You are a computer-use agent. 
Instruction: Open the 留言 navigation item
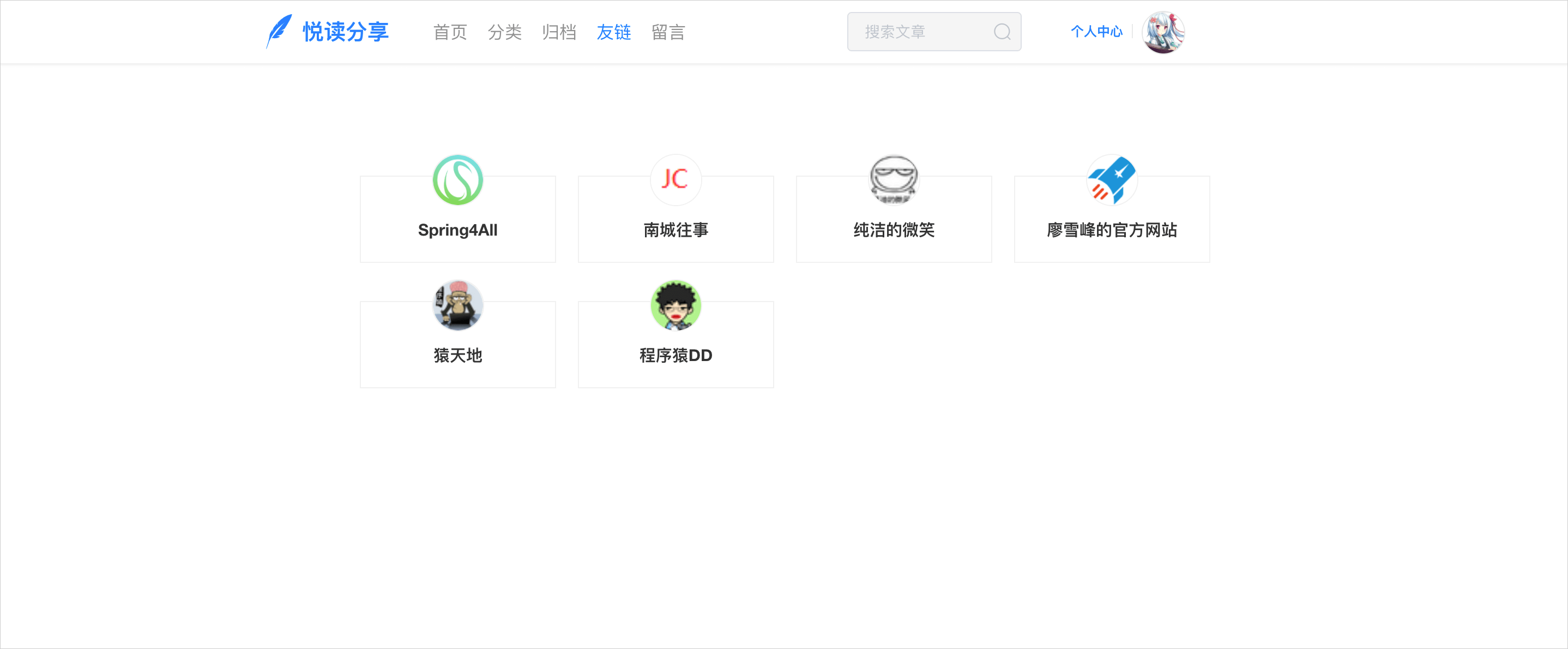pyautogui.click(x=668, y=32)
